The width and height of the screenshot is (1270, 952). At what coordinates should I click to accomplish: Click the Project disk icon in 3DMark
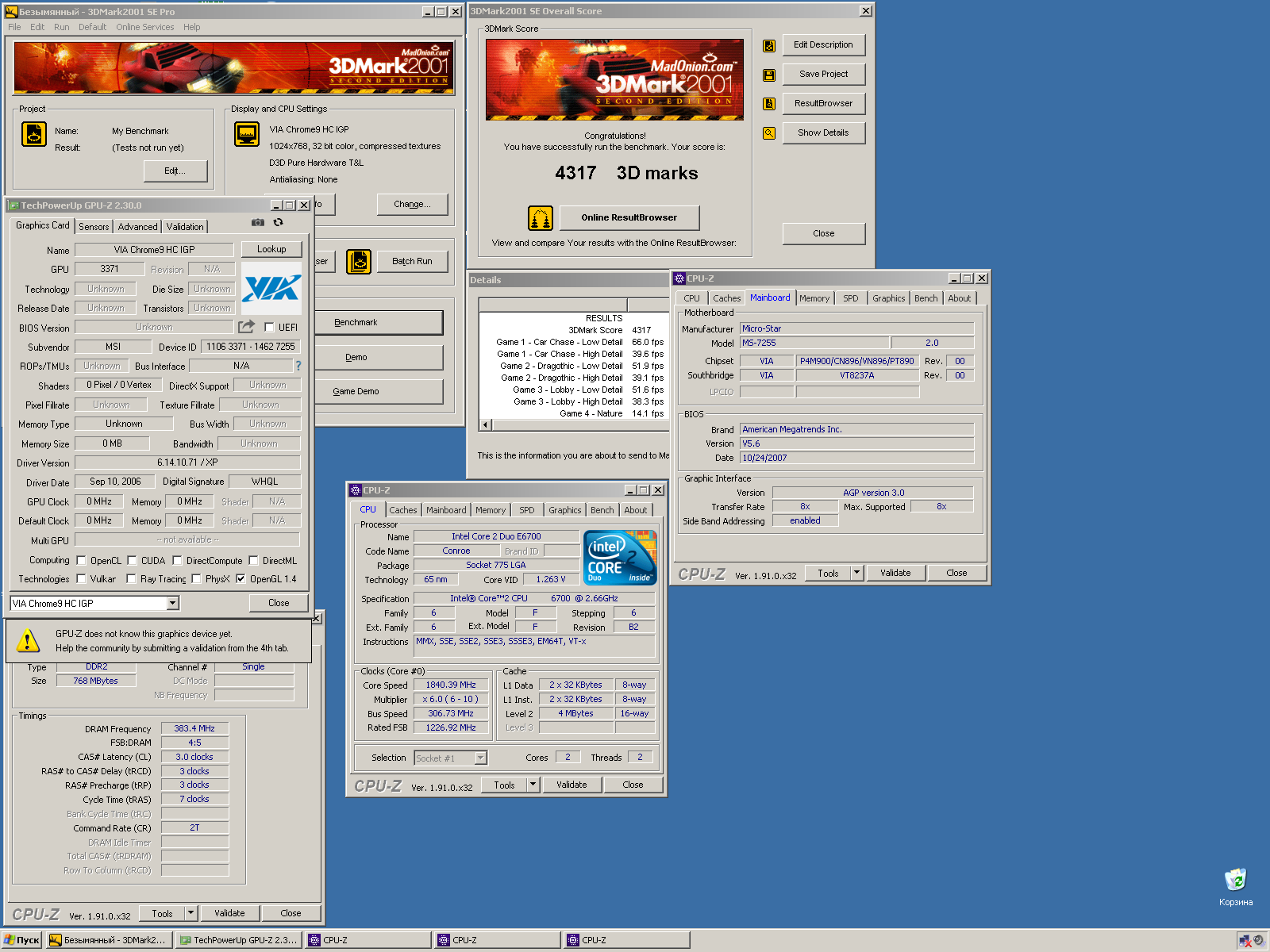pos(33,134)
